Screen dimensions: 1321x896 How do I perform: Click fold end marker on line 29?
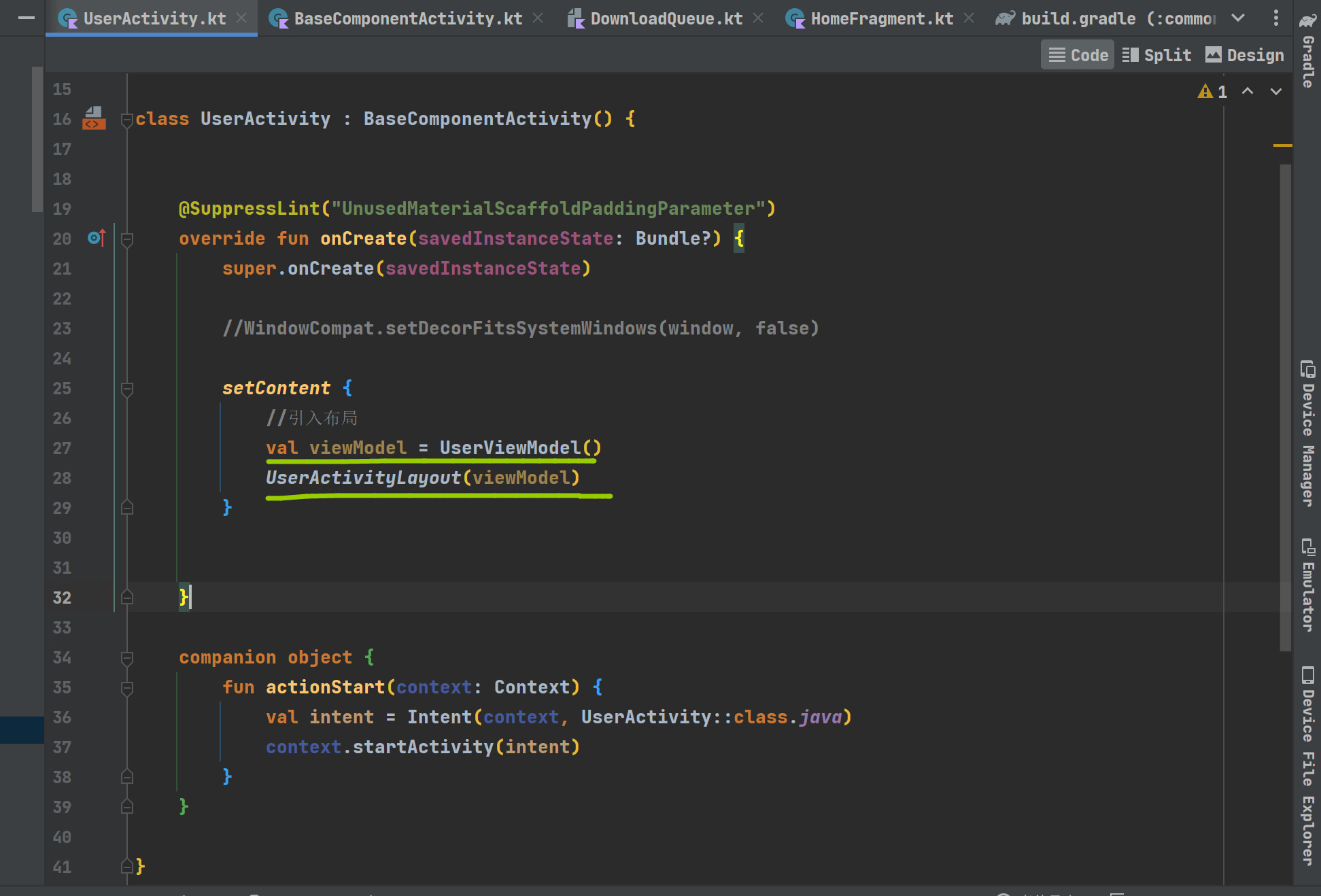[x=126, y=507]
